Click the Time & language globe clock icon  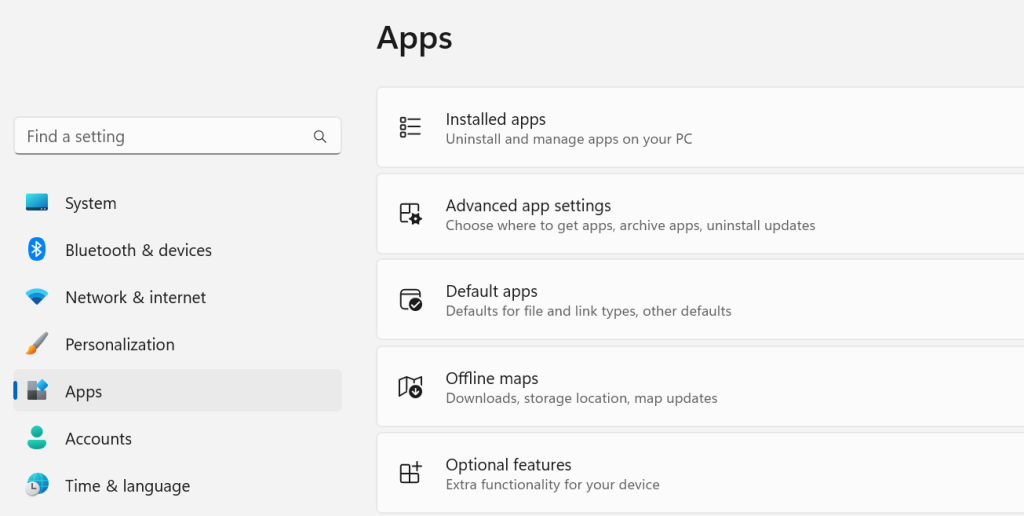[37, 486]
